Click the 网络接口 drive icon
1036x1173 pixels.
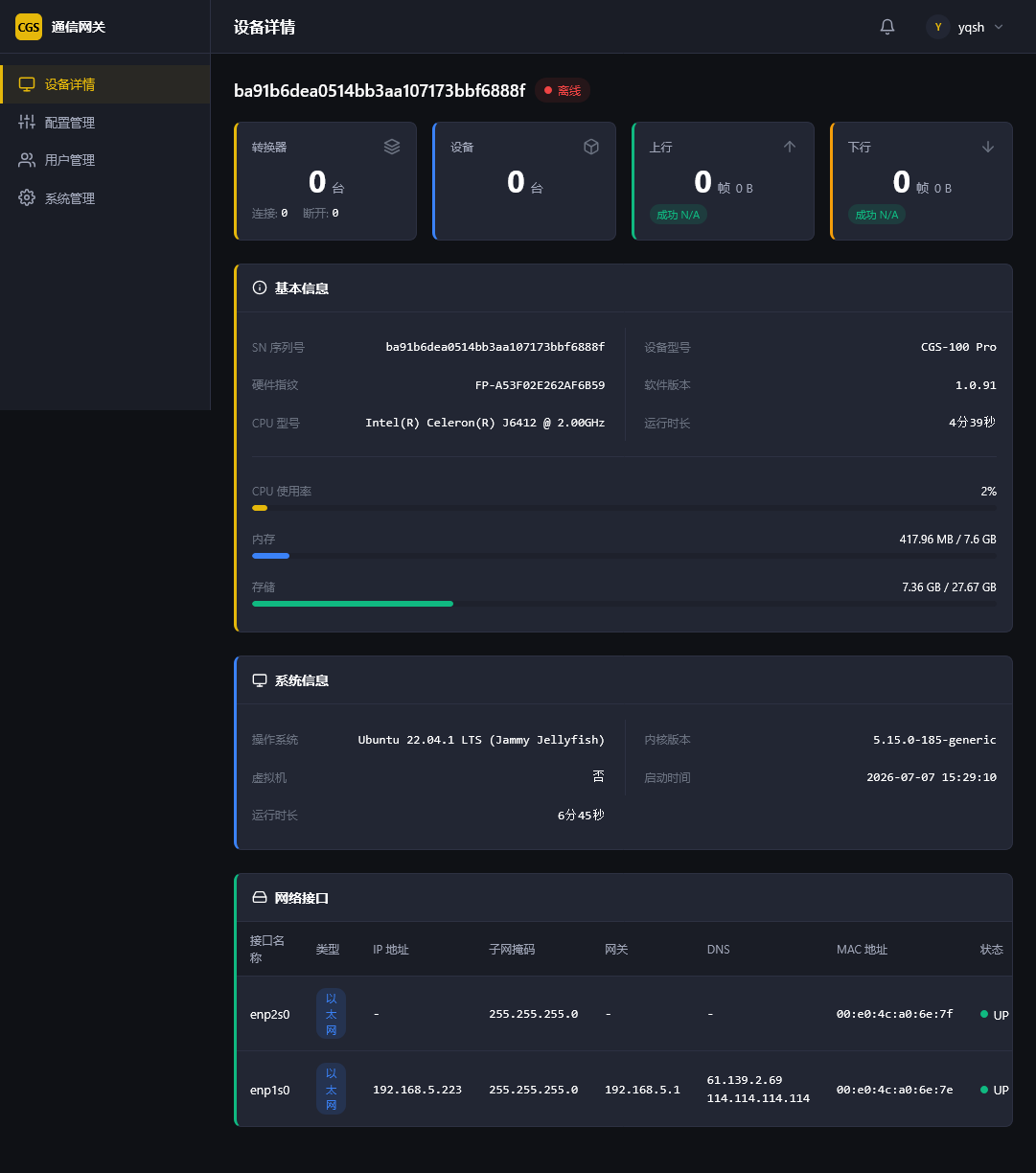click(260, 898)
